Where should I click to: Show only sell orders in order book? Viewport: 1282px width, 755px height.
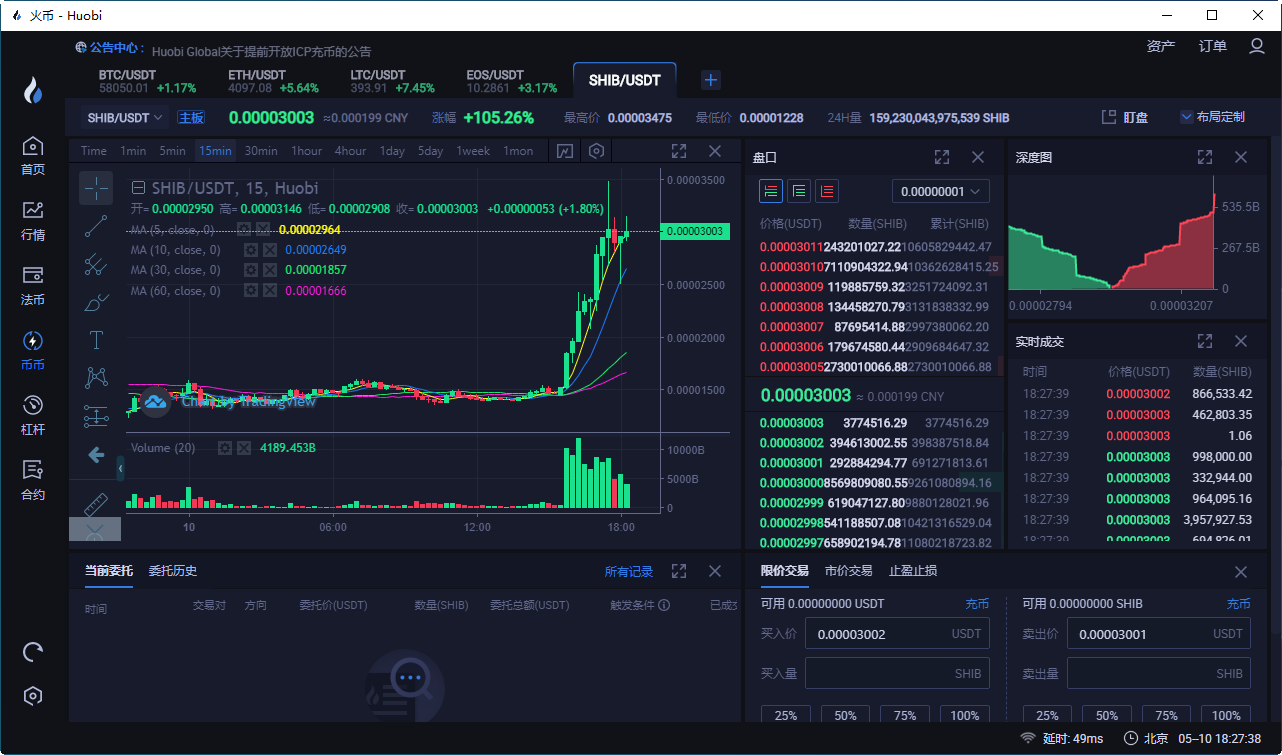tap(827, 190)
